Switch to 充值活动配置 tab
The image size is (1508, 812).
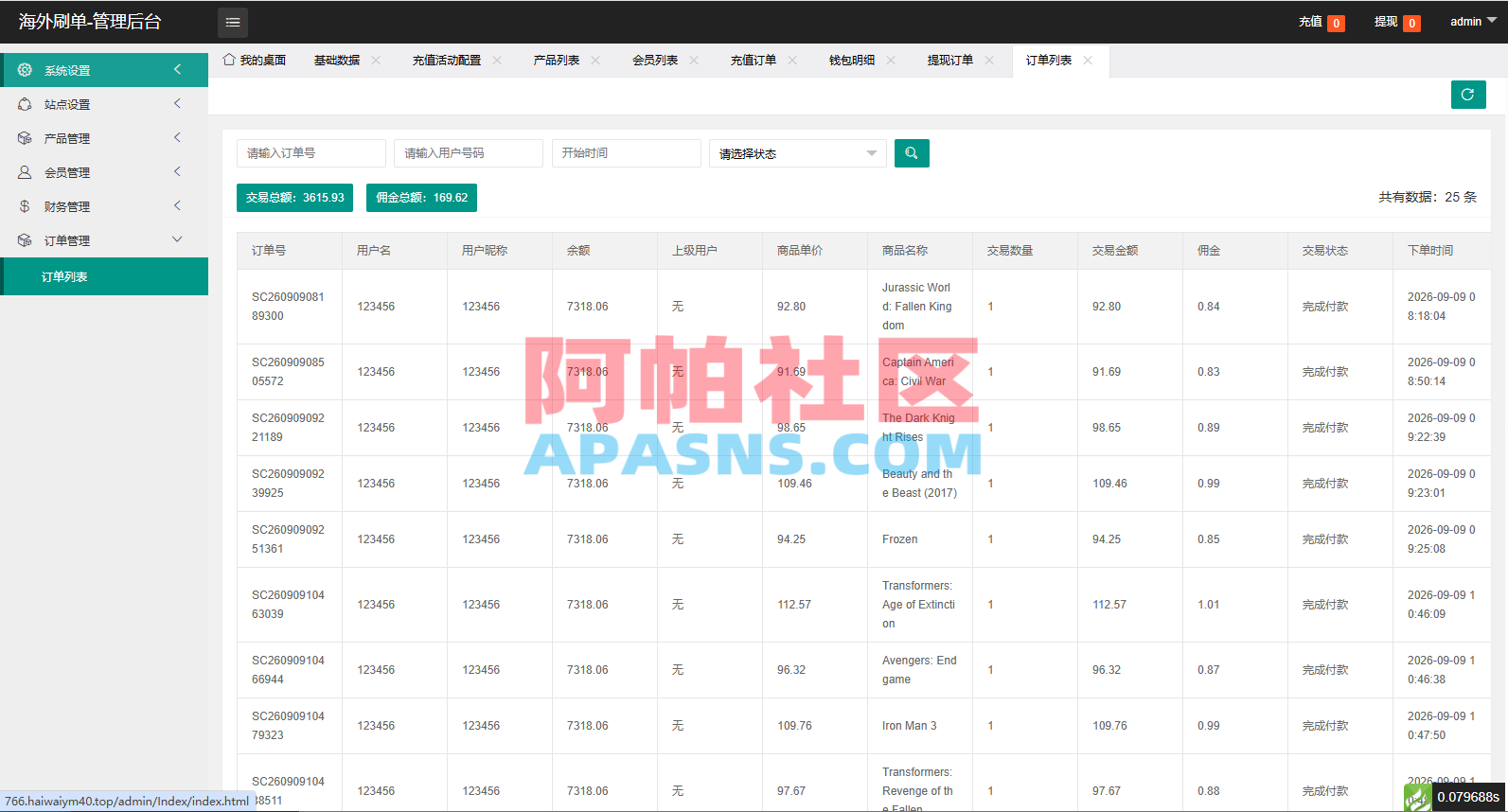(x=447, y=60)
